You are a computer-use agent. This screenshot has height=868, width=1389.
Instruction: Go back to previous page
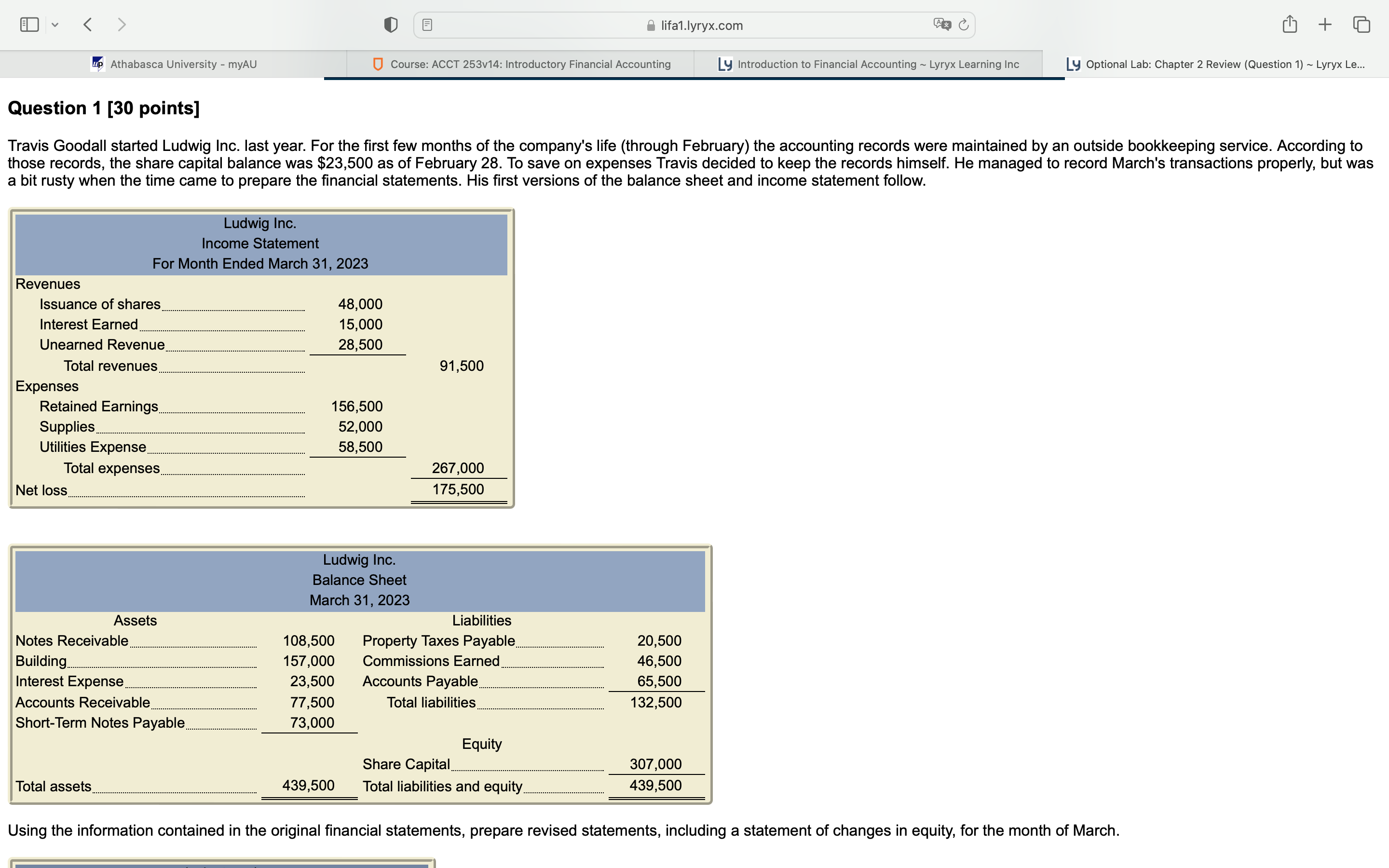pyautogui.click(x=88, y=25)
